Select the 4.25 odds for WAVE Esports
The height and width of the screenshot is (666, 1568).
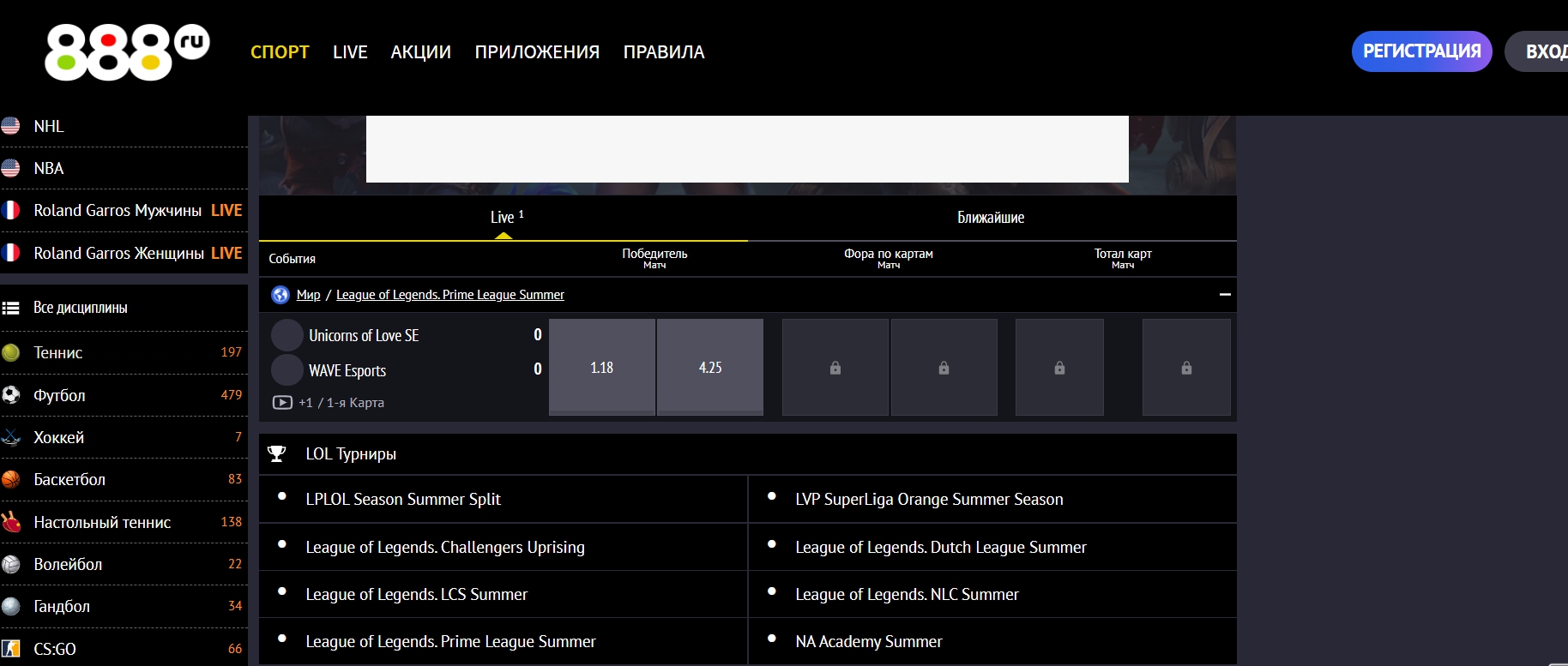tap(710, 368)
